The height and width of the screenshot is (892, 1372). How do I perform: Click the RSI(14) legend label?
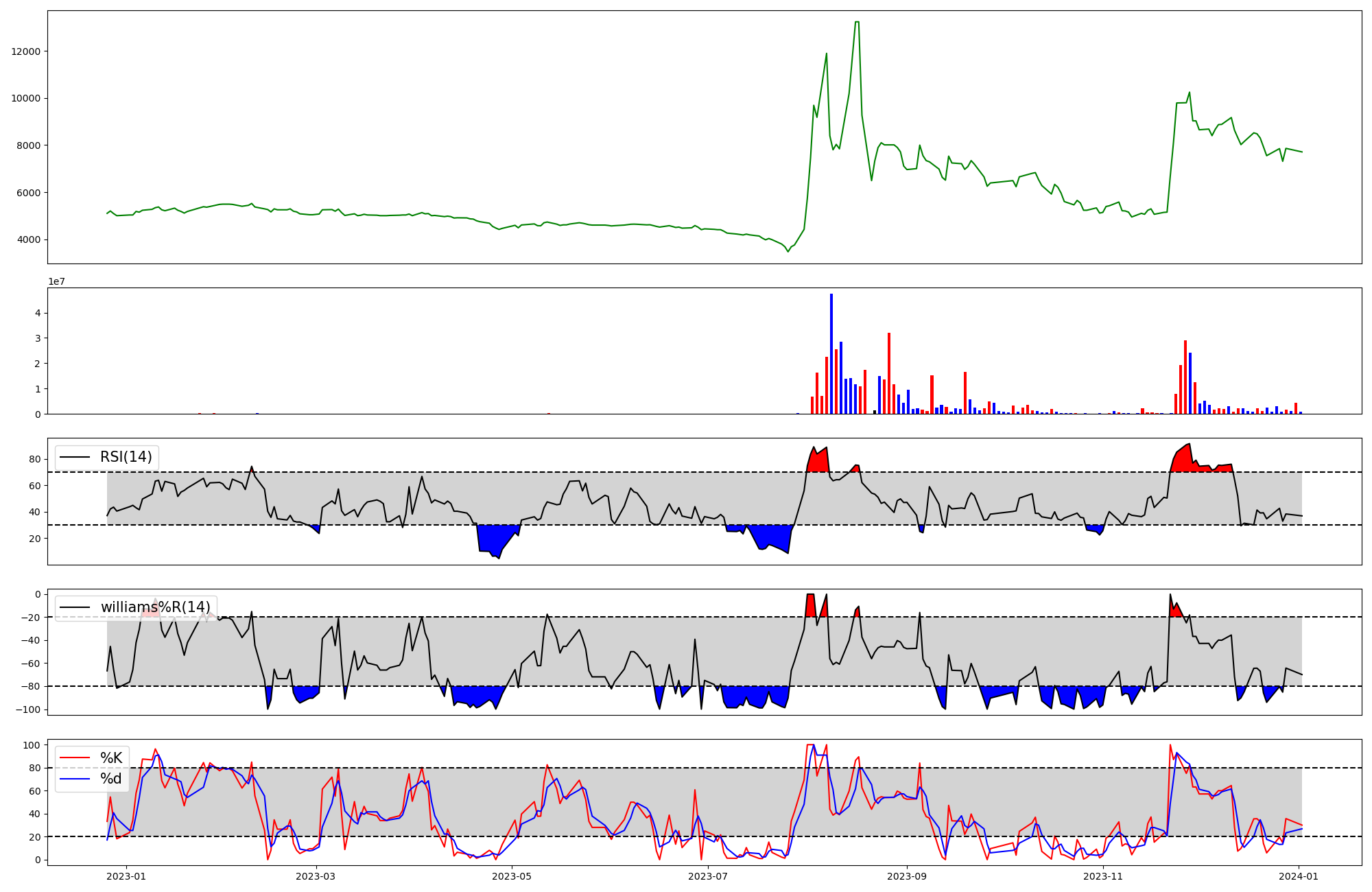pyautogui.click(x=126, y=457)
